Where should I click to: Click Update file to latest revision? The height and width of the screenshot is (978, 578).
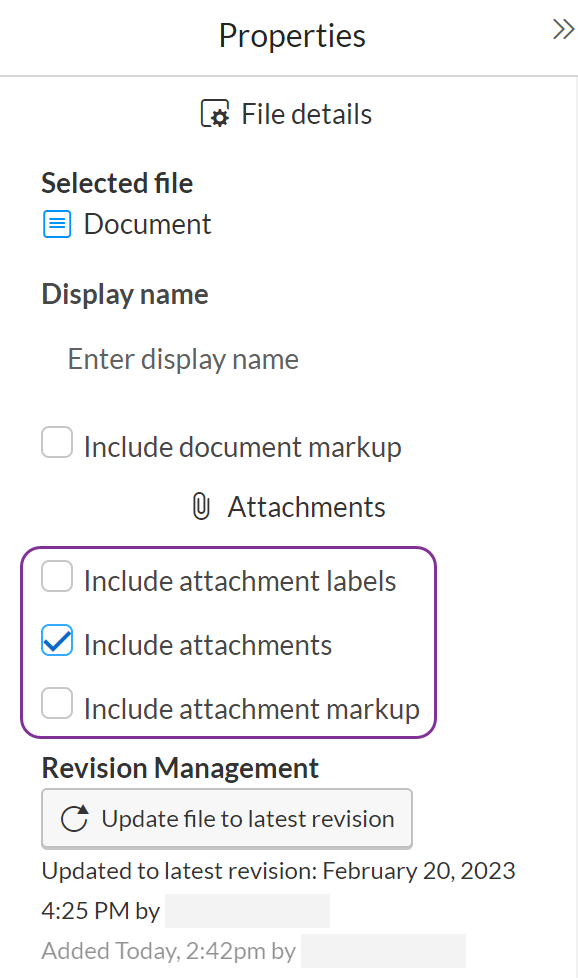(x=226, y=818)
